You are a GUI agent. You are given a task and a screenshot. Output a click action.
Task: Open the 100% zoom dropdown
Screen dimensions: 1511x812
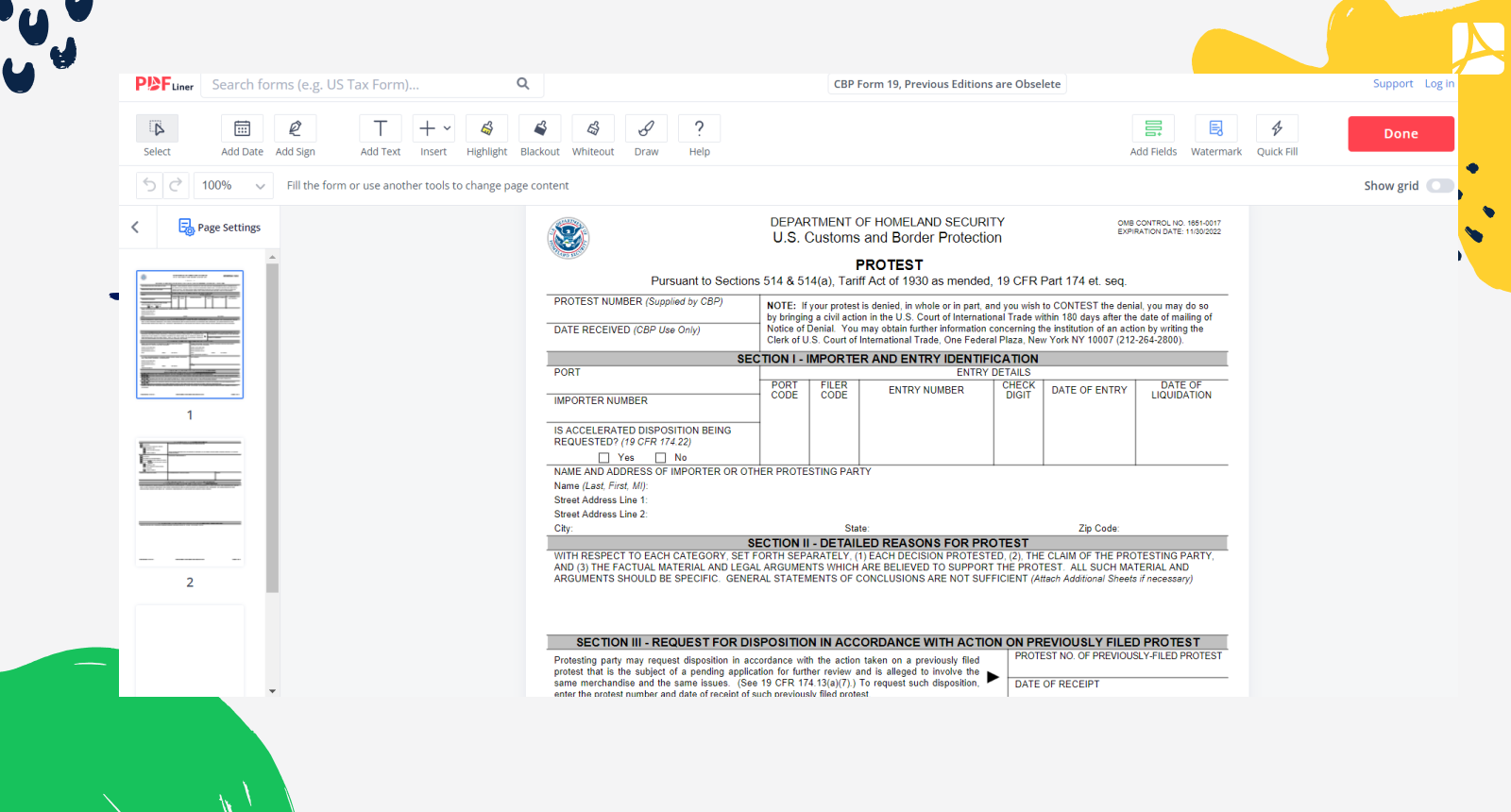[x=233, y=185]
